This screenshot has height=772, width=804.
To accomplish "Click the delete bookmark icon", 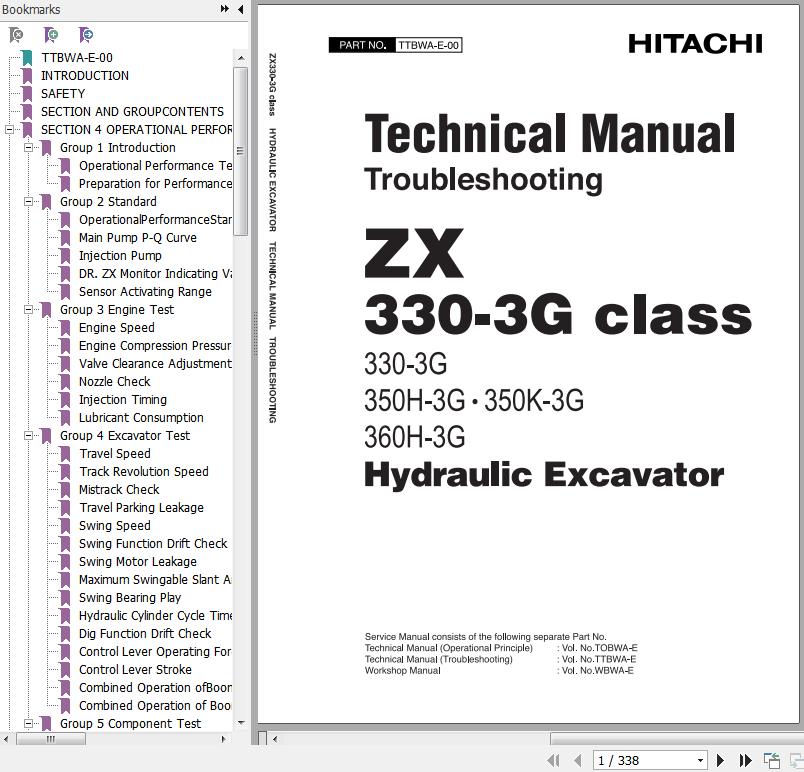I will pos(16,35).
